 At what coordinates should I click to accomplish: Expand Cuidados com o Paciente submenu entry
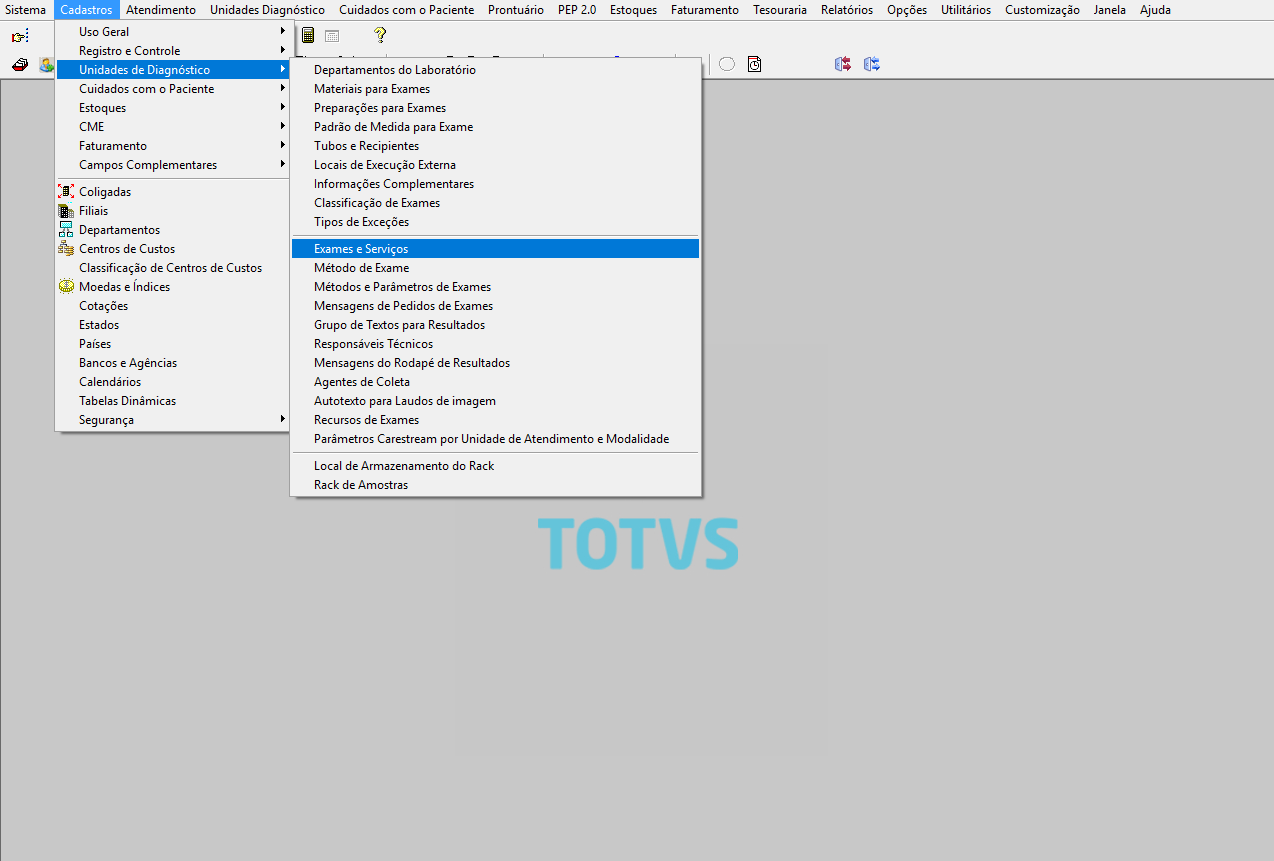tap(174, 89)
